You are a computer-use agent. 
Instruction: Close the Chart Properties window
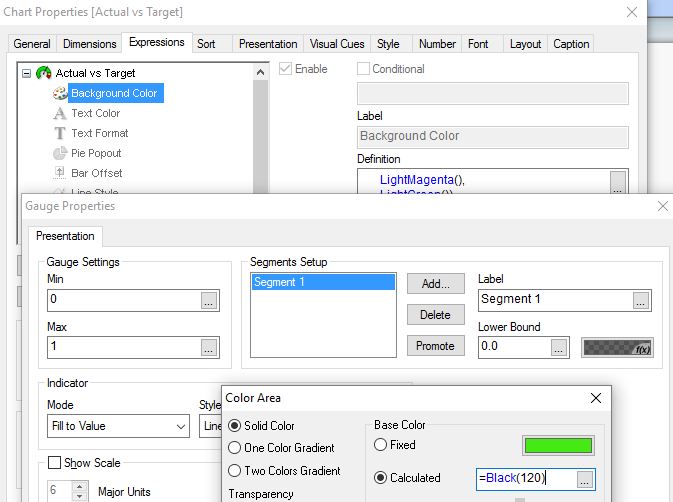(x=632, y=12)
